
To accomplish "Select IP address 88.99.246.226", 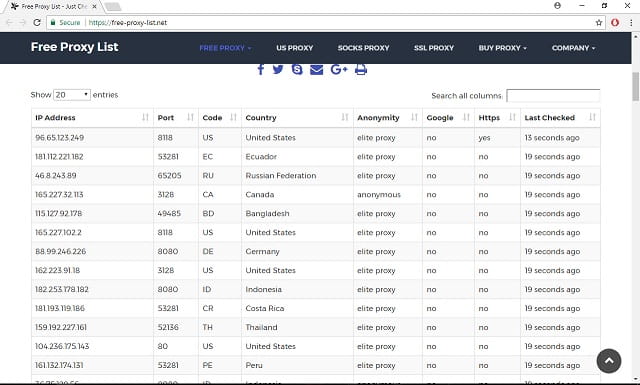I will (60, 251).
